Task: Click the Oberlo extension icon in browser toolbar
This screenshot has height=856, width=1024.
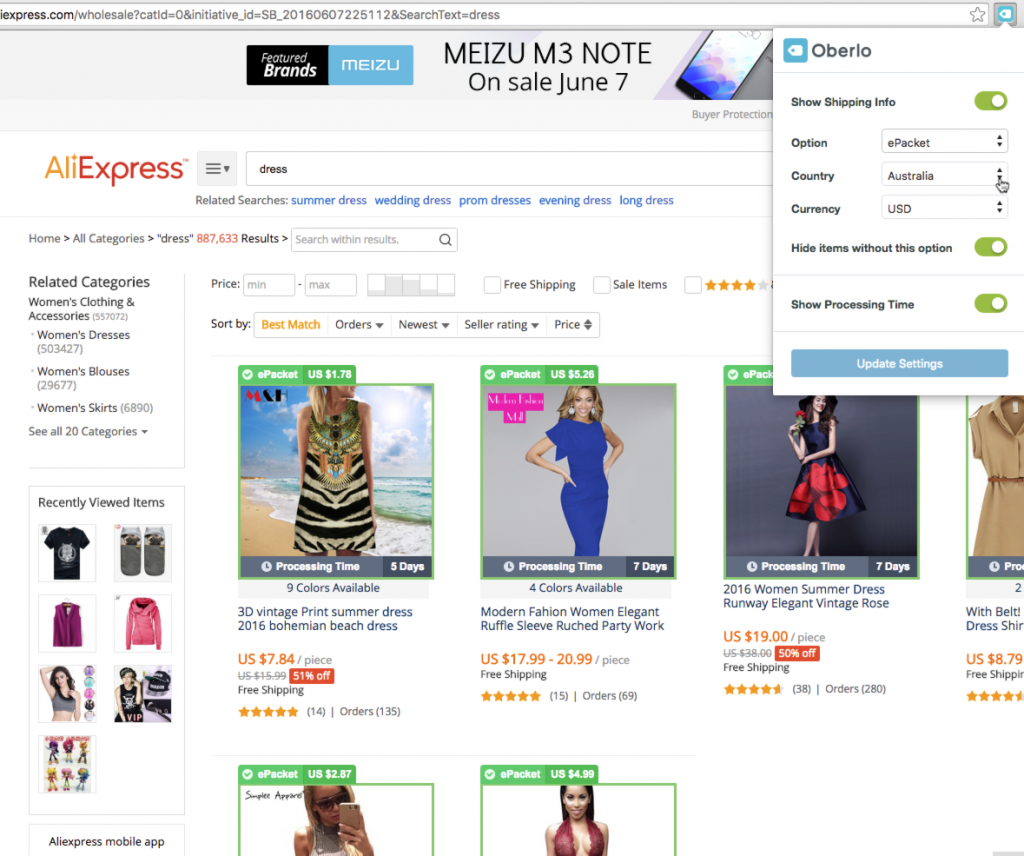Action: [x=1004, y=14]
